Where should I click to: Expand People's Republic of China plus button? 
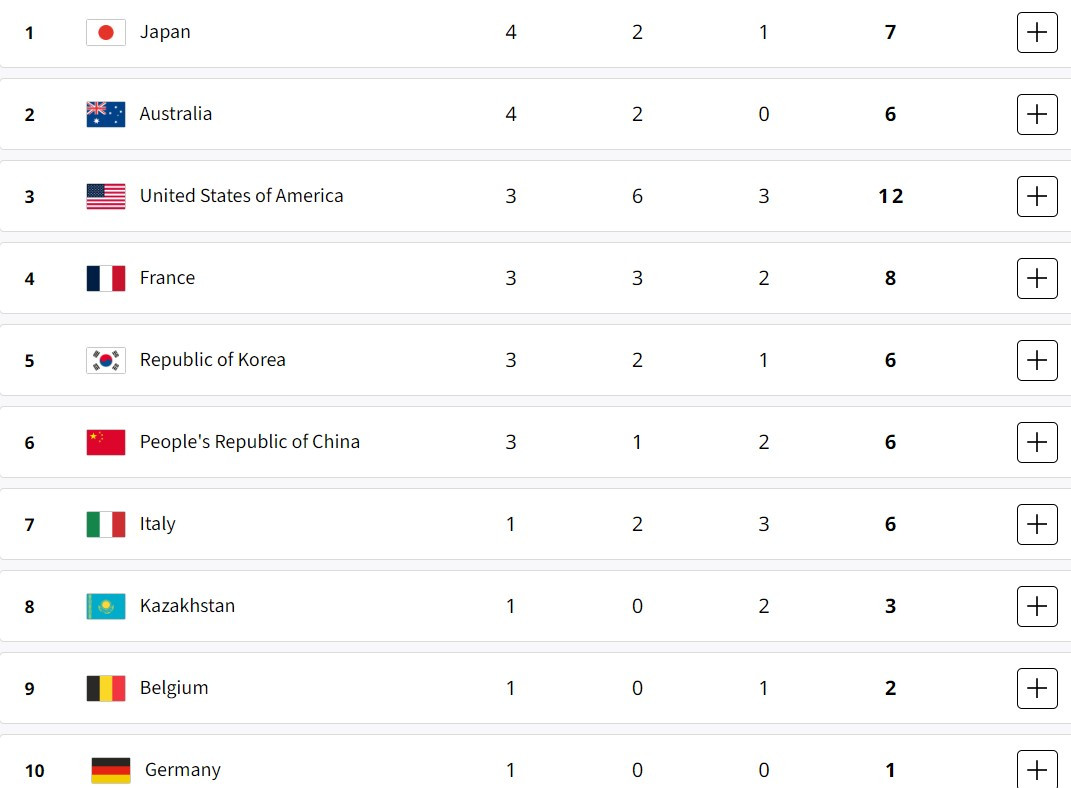pyautogui.click(x=1037, y=442)
